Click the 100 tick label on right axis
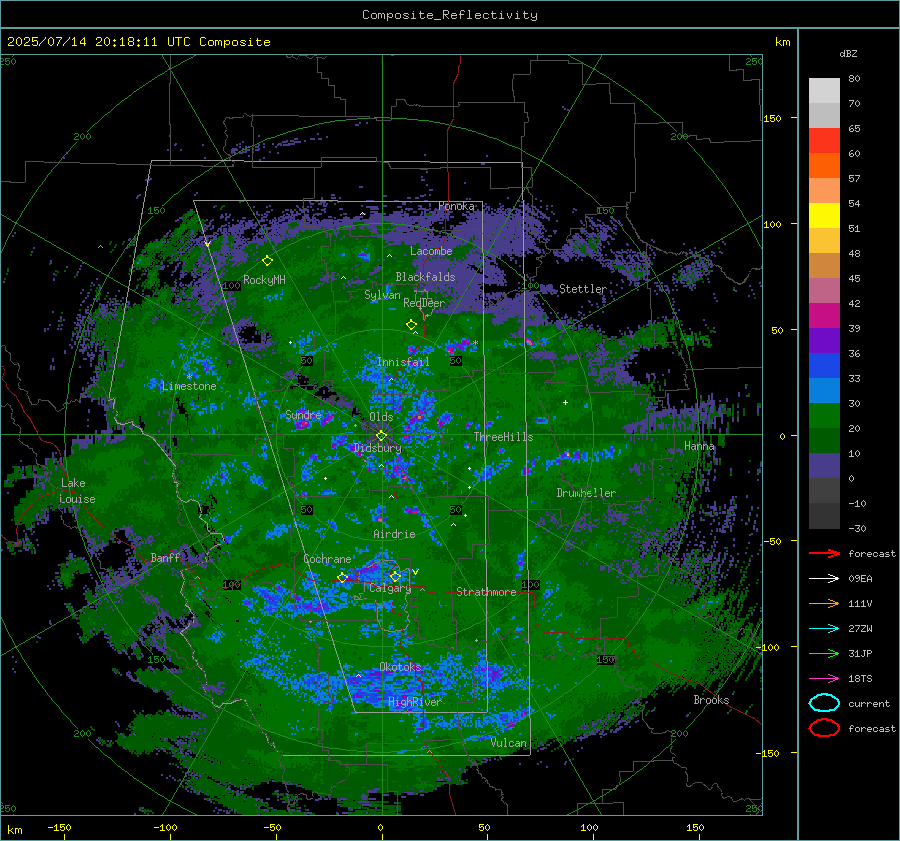900x841 pixels. point(773,224)
